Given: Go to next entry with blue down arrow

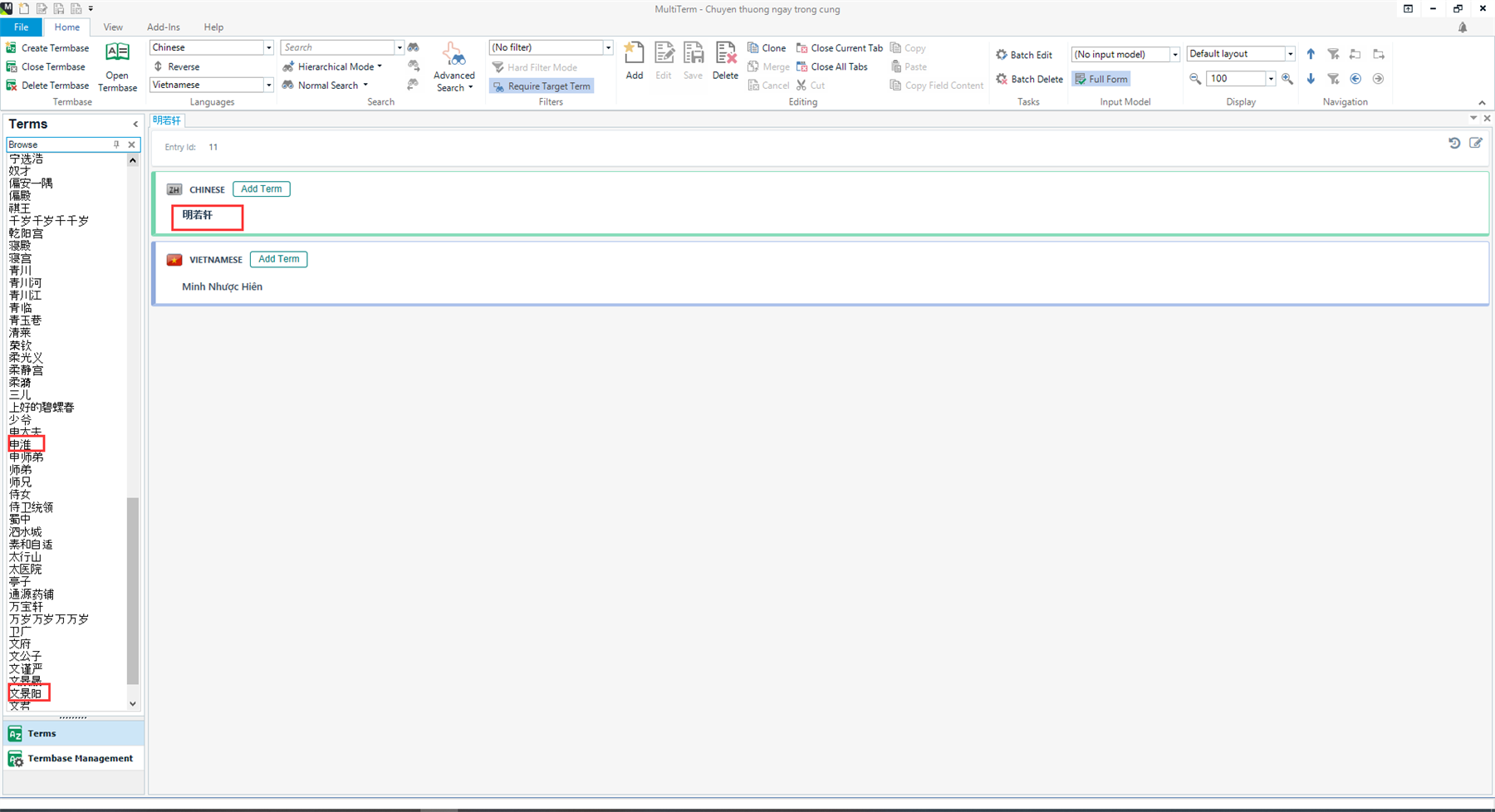Looking at the screenshot, I should 1311,79.
